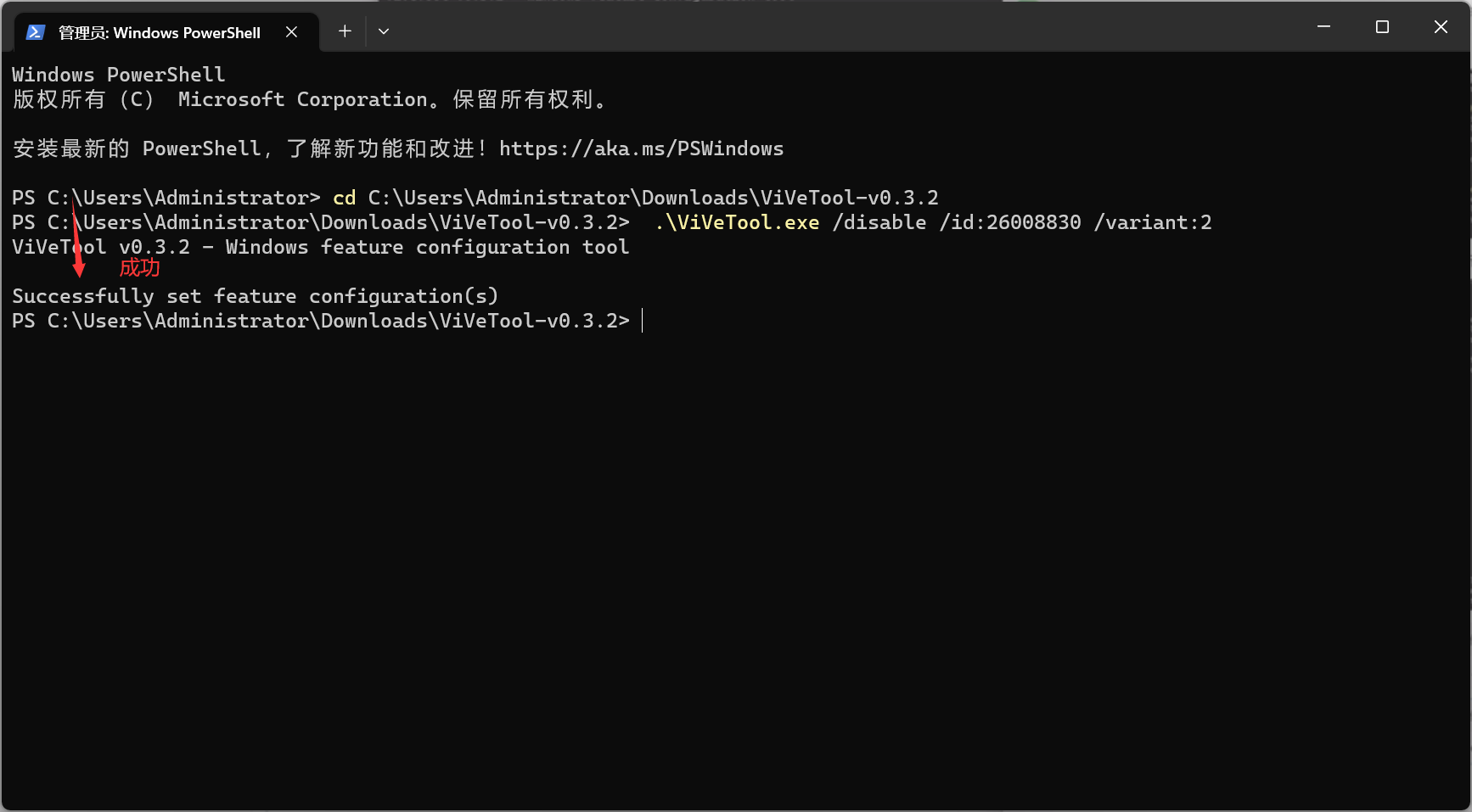The height and width of the screenshot is (812, 1472).
Task: Click the /disable switch in command
Action: [x=879, y=222]
